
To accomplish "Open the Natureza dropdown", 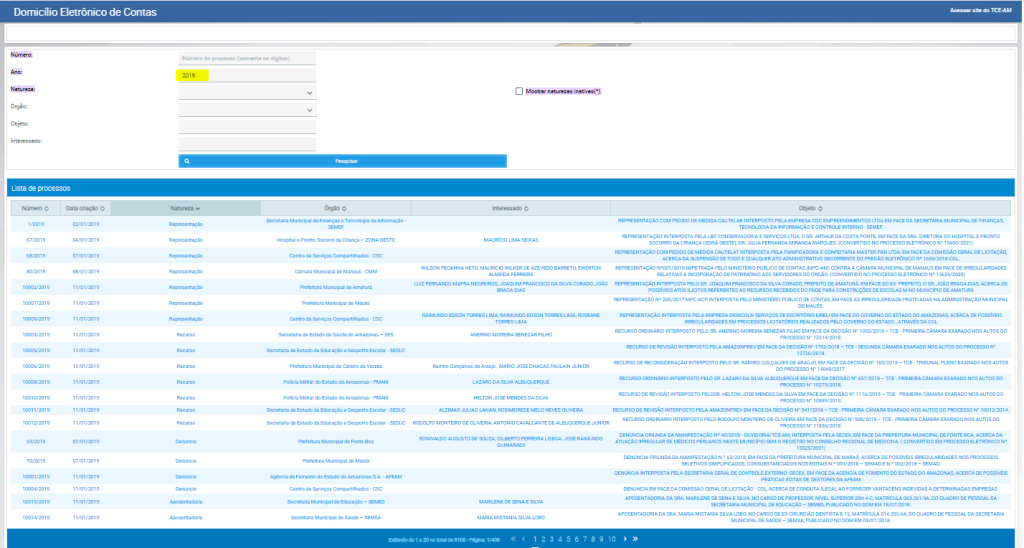I will [x=247, y=92].
